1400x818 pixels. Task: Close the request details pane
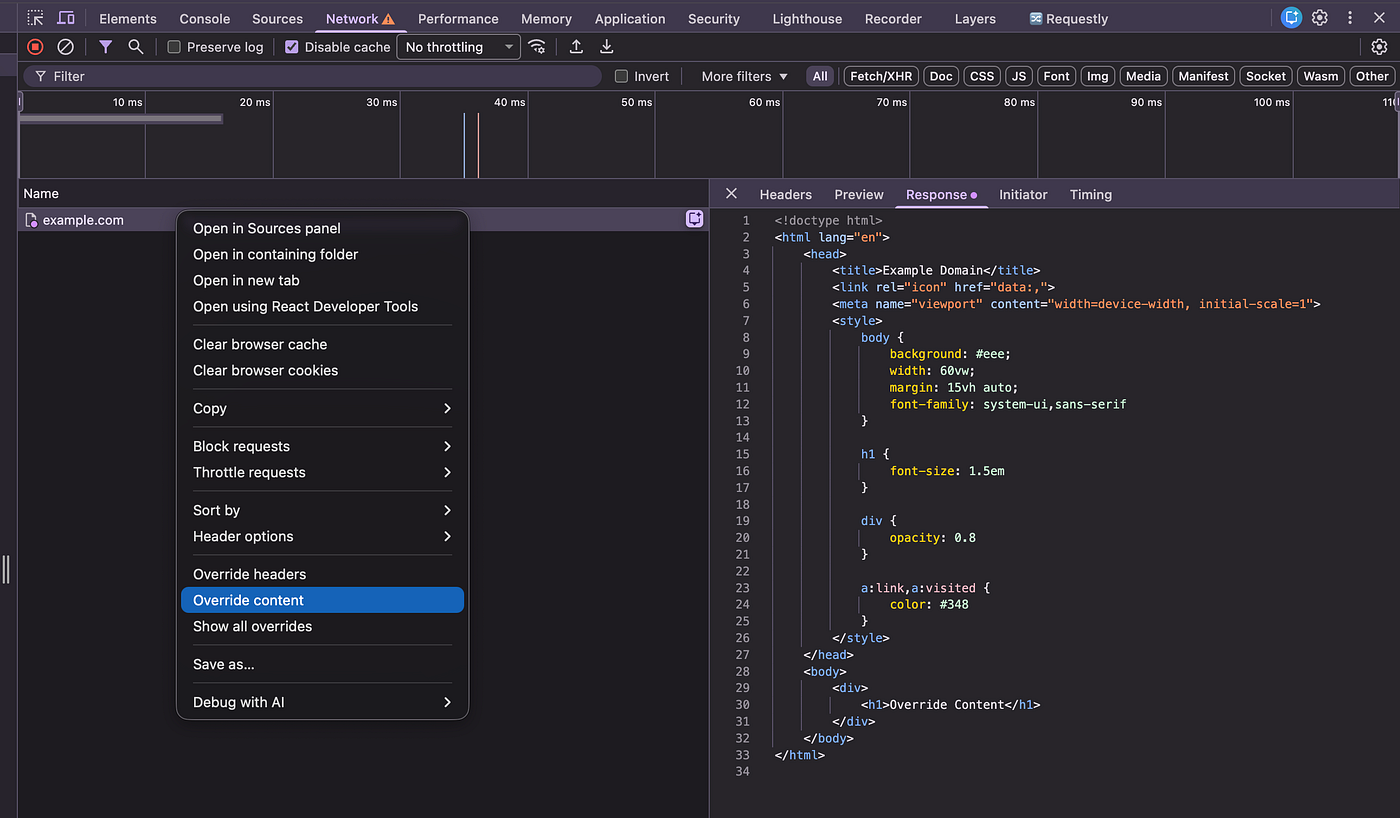[x=731, y=194]
